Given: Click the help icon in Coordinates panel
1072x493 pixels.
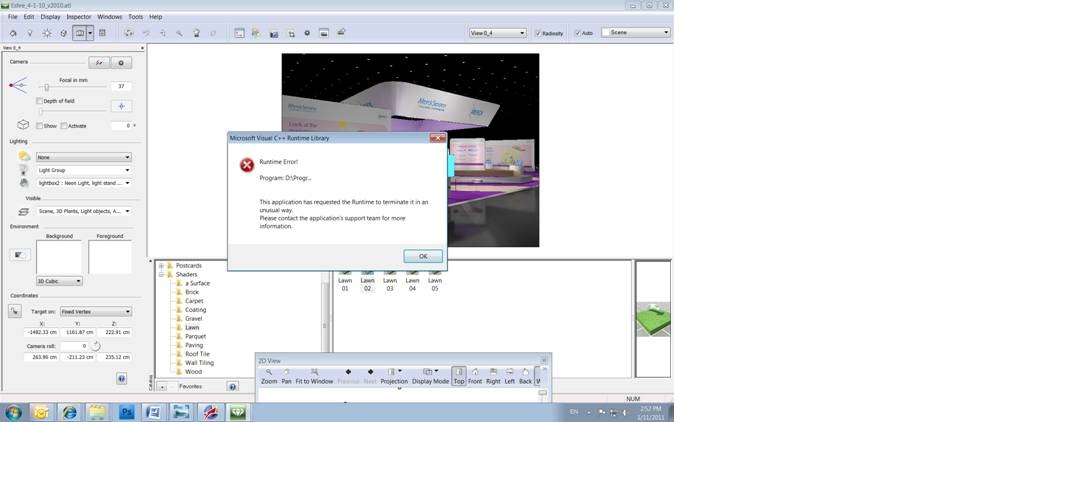Looking at the screenshot, I should coord(121,379).
